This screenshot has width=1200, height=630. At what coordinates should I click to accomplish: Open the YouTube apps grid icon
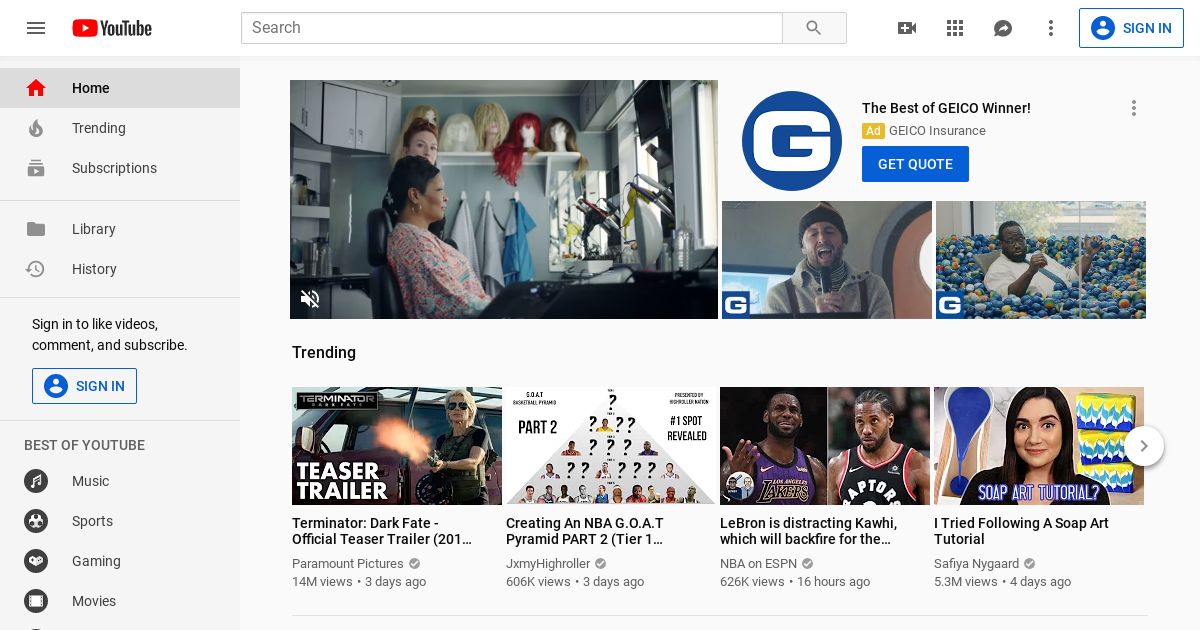(955, 28)
